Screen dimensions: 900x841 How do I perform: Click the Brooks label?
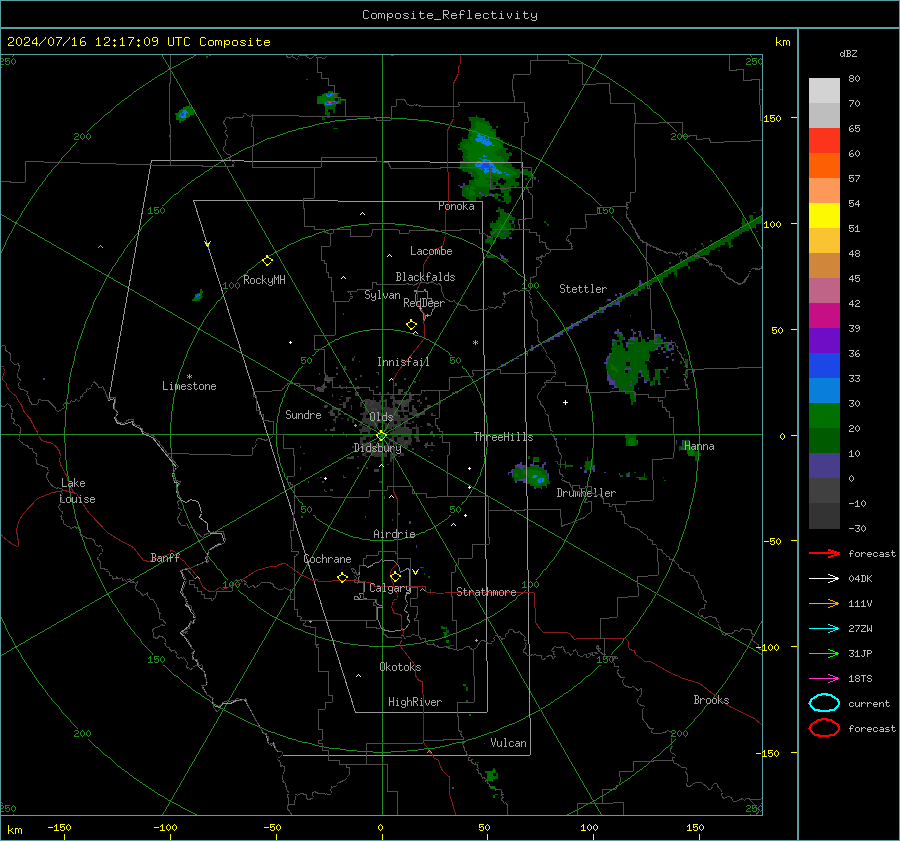click(x=711, y=700)
